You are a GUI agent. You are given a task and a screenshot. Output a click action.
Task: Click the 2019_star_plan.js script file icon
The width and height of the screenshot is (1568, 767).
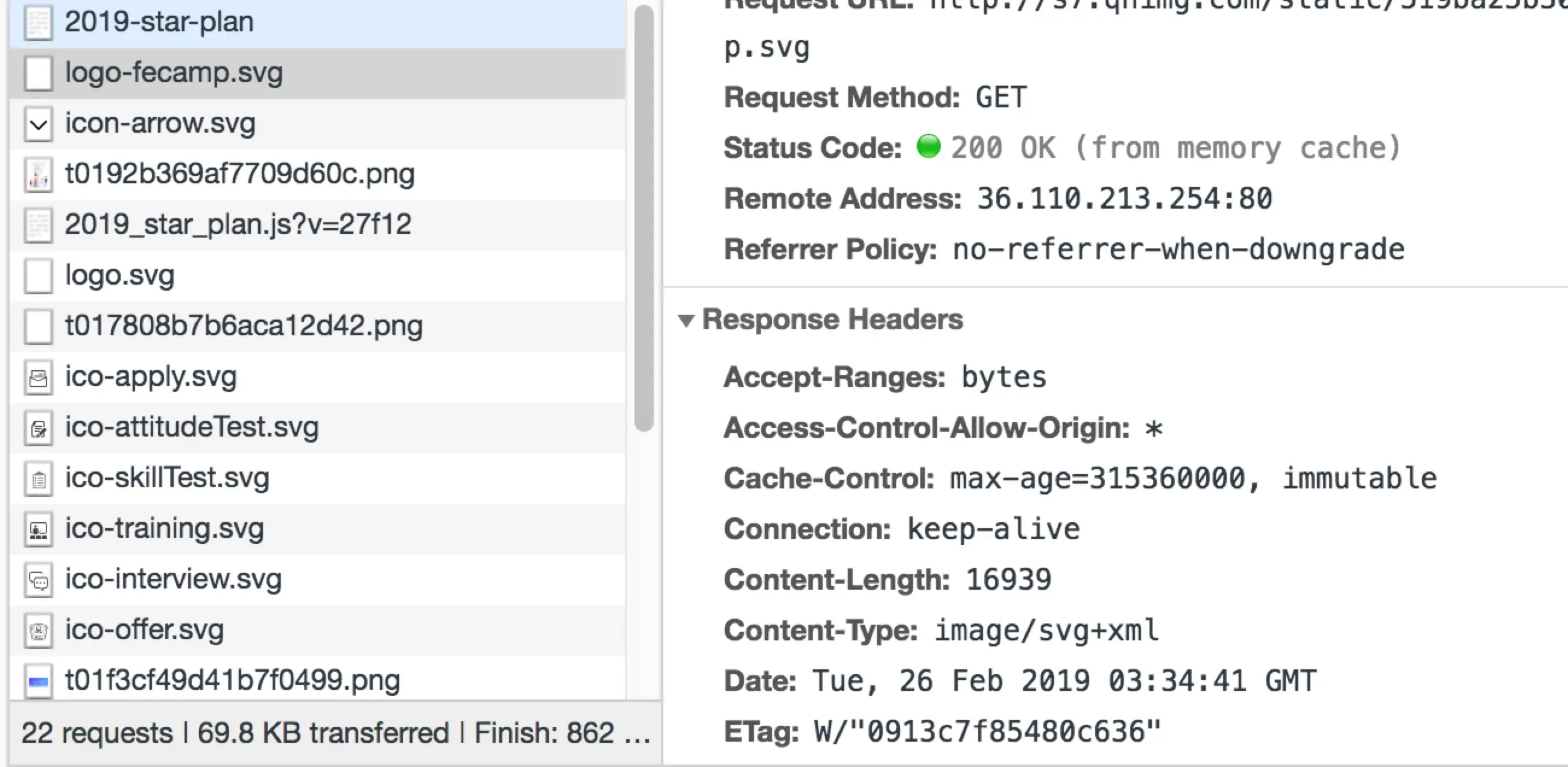point(38,226)
